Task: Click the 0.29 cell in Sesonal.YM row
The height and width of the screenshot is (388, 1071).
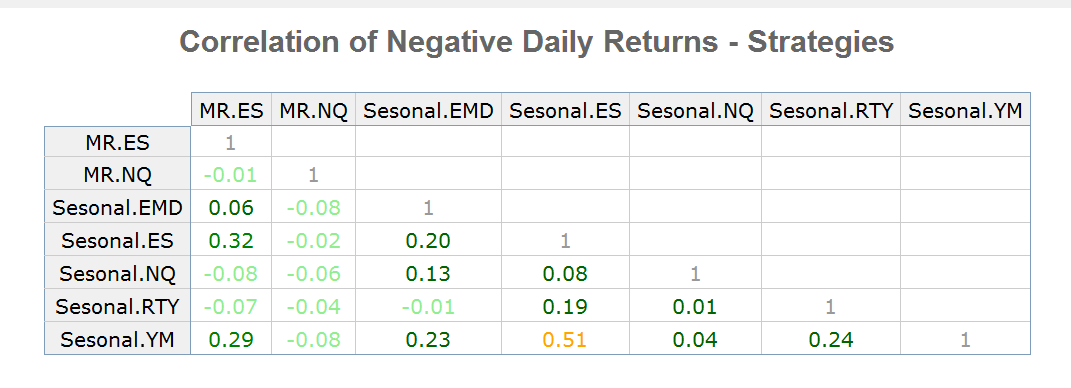Action: pos(231,339)
